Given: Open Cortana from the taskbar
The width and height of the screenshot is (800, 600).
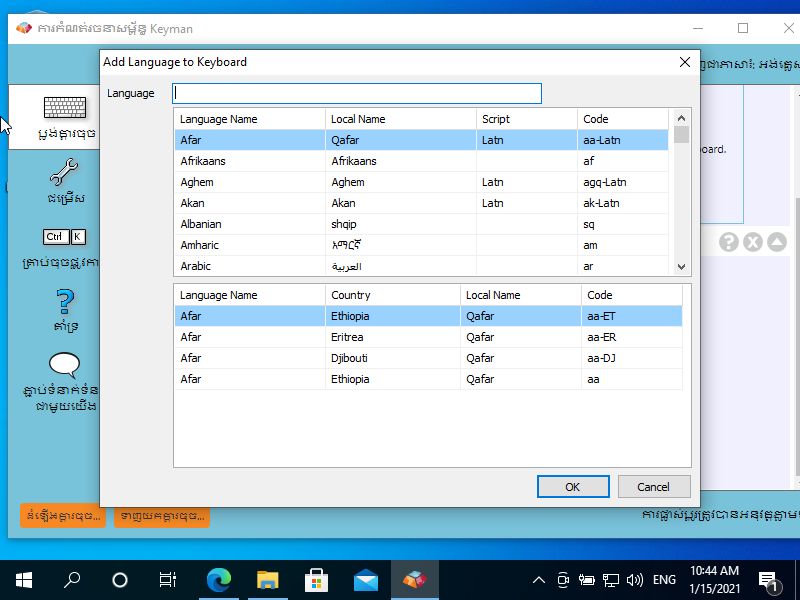Looking at the screenshot, I should tap(120, 580).
